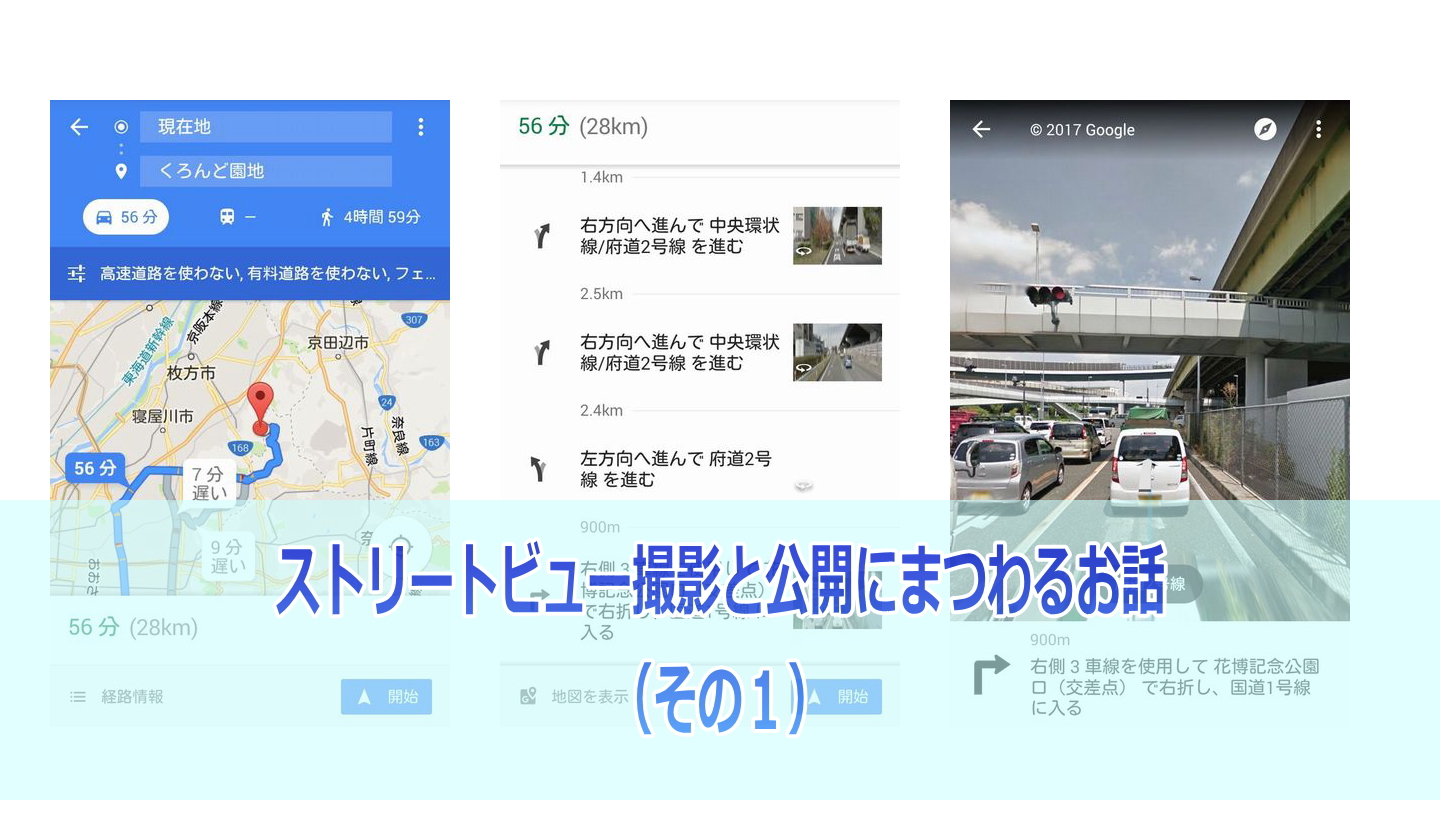1440x820 pixels.
Task: Tap the 左方向へ進んで 府道2号線 step
Action: tap(676, 469)
